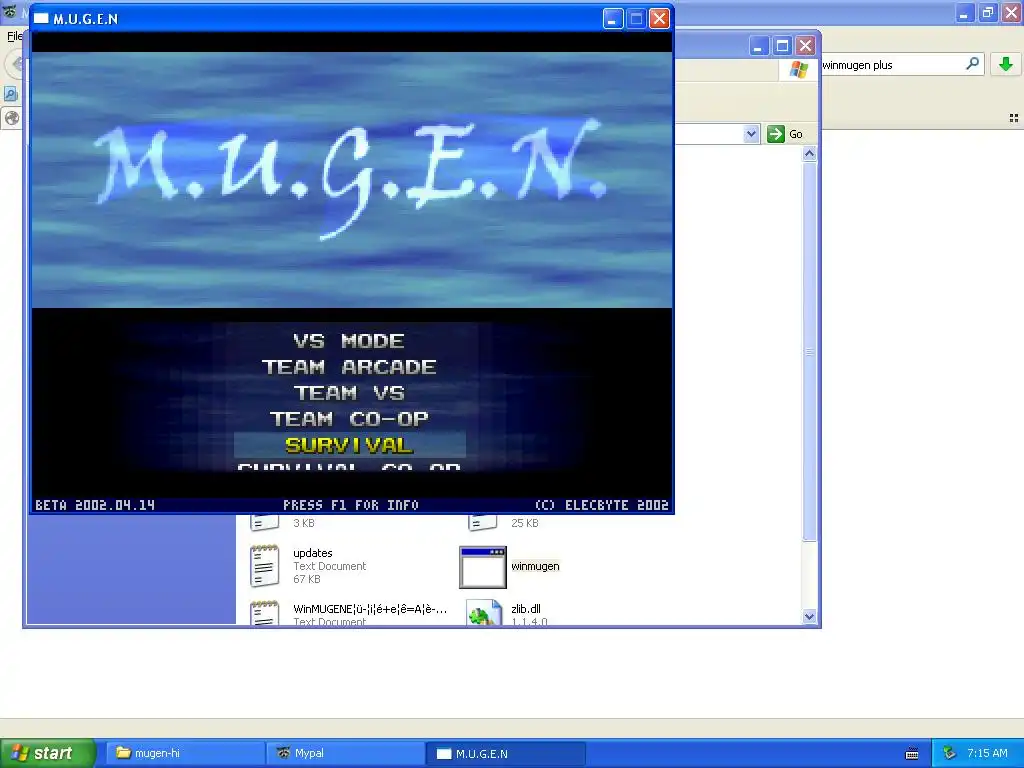Click the M.U.G.E.N taskbar button
Viewport: 1024px width, 768px height.
pos(505,753)
